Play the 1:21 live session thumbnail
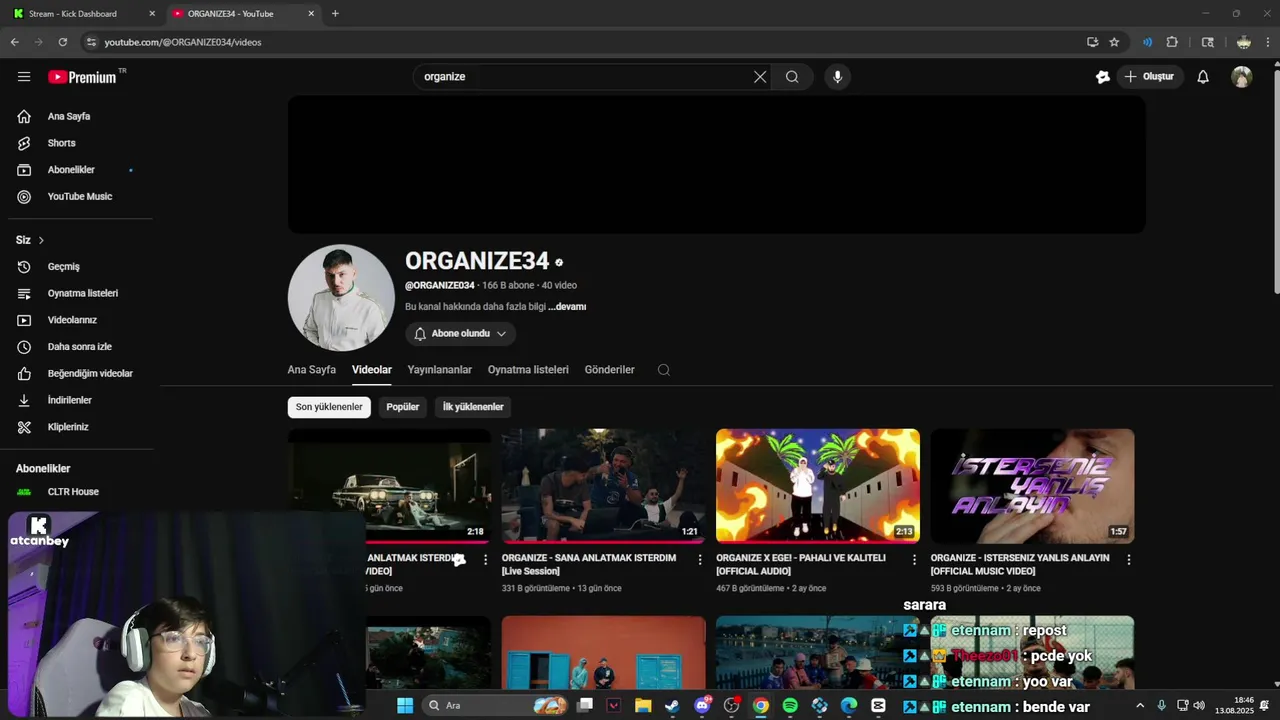Image resolution: width=1280 pixels, height=720 pixels. click(603, 486)
